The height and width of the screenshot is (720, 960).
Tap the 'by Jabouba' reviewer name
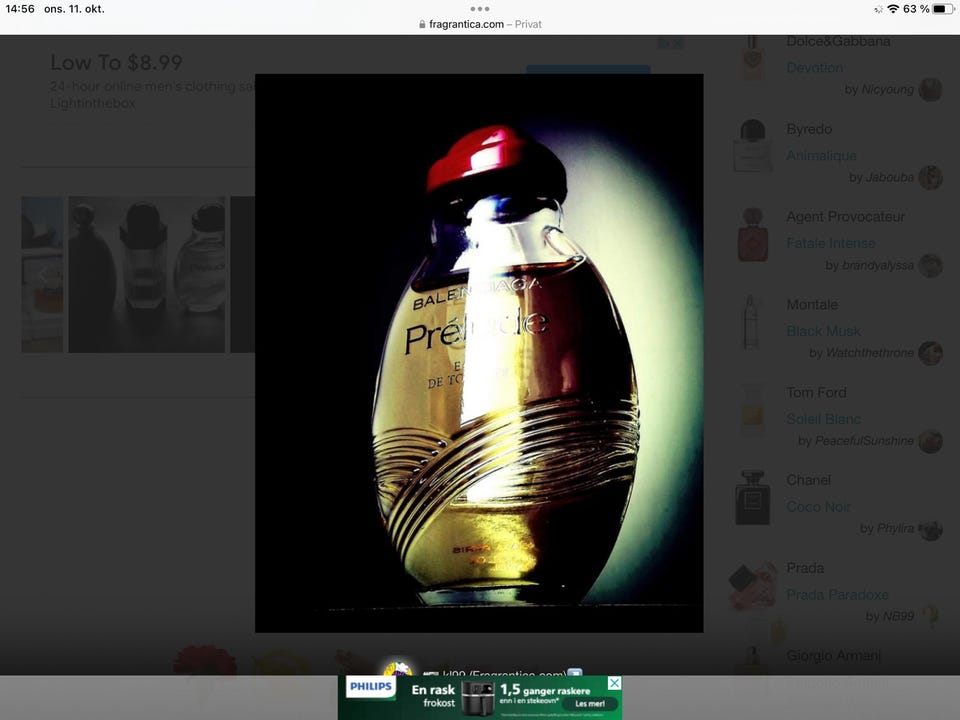[x=882, y=178]
